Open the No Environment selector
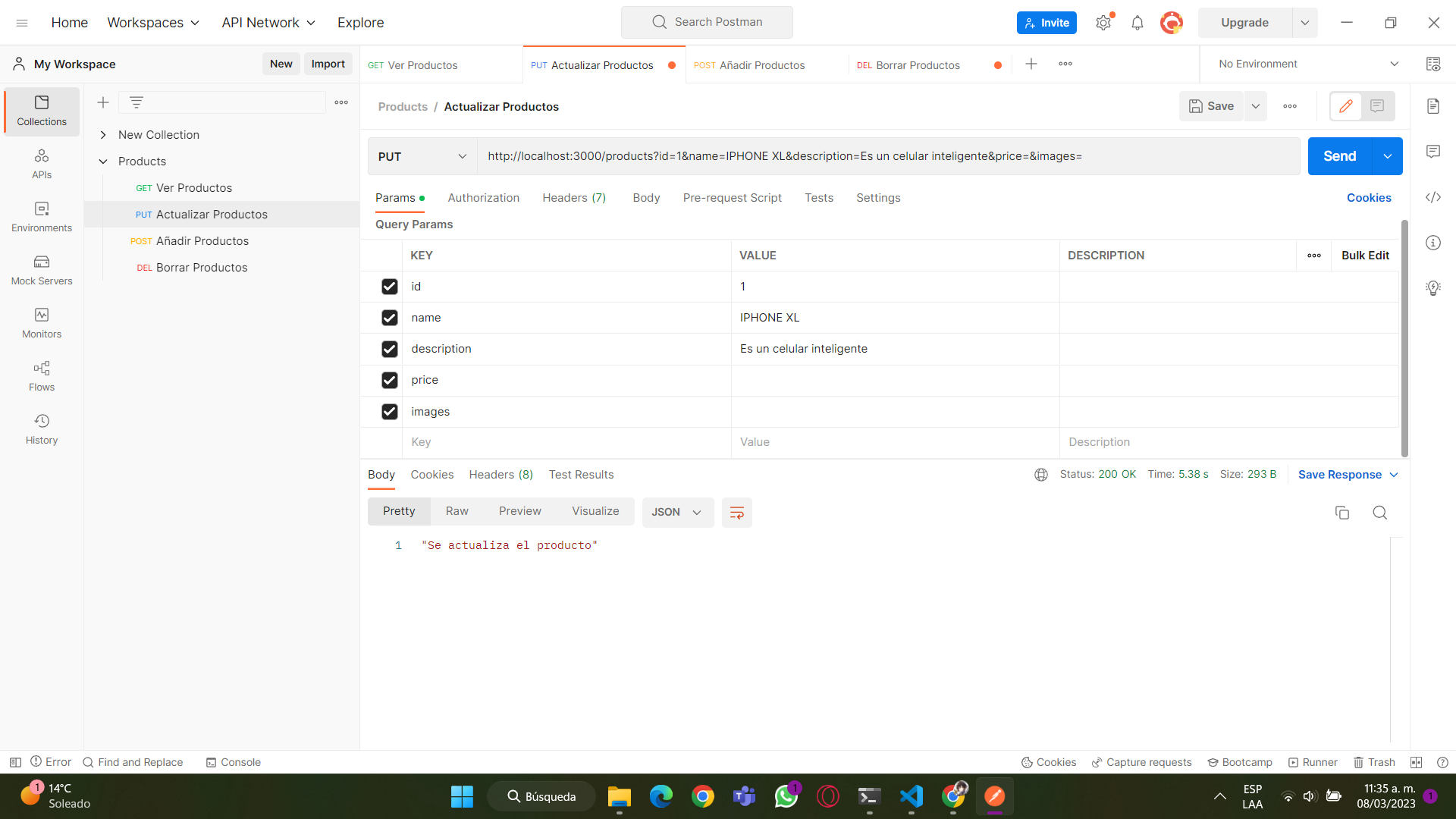 pyautogui.click(x=1304, y=64)
